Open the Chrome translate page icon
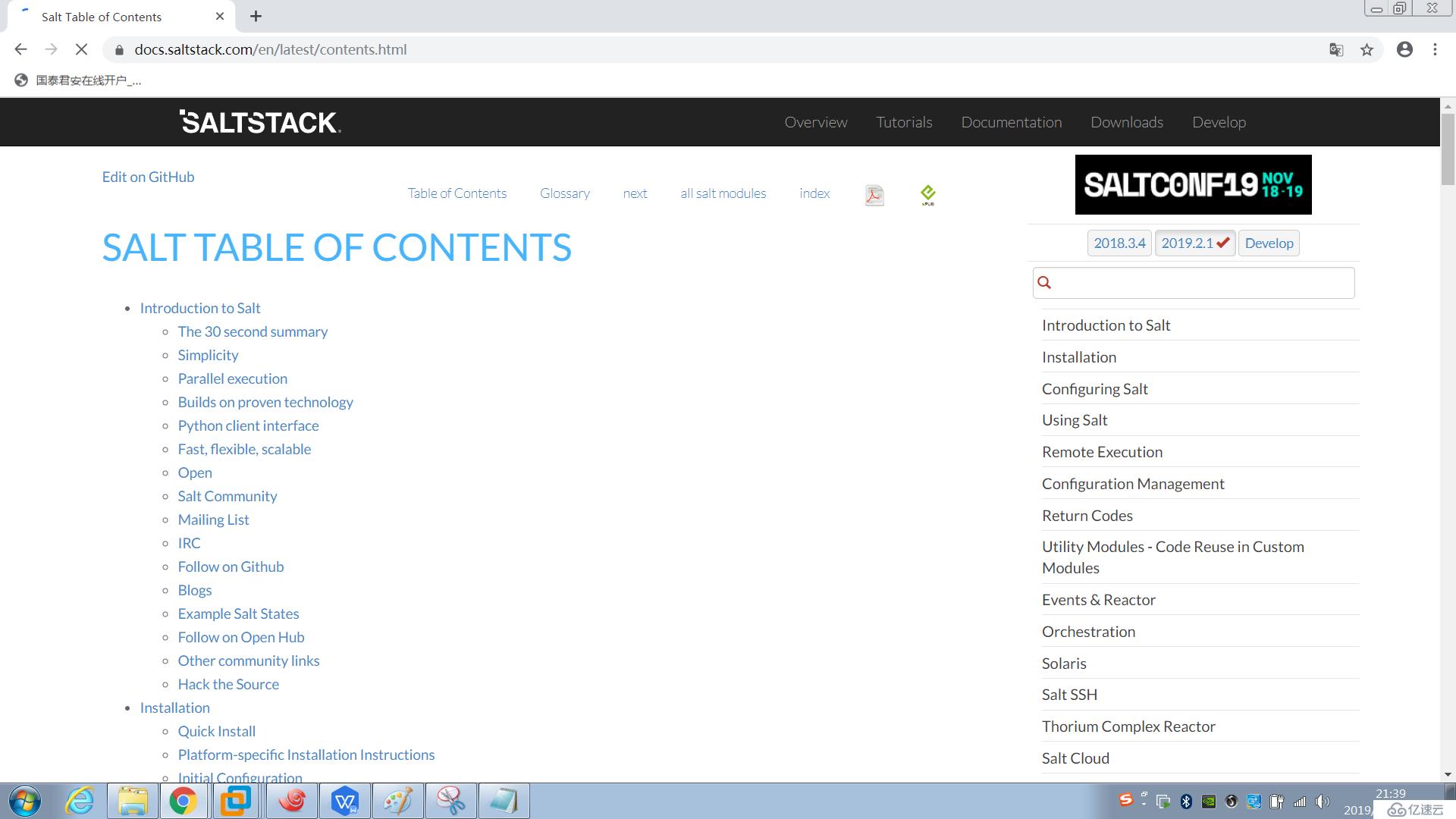Screen dimensions: 1456x819 (x=1336, y=49)
